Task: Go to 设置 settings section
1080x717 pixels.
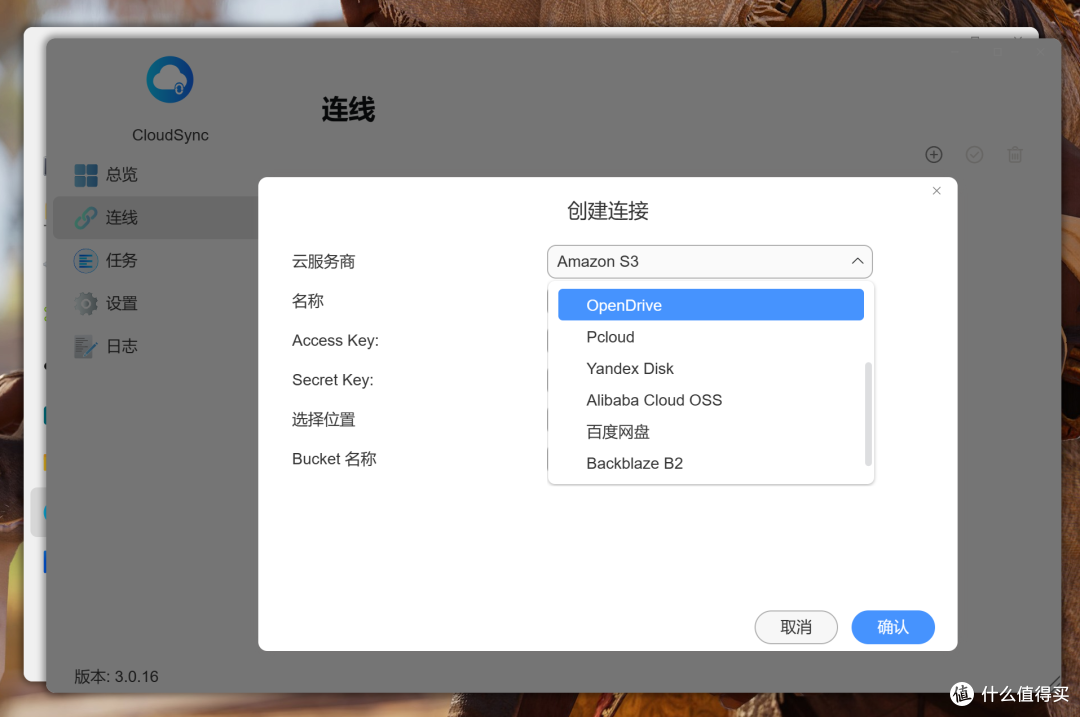Action: (155, 303)
